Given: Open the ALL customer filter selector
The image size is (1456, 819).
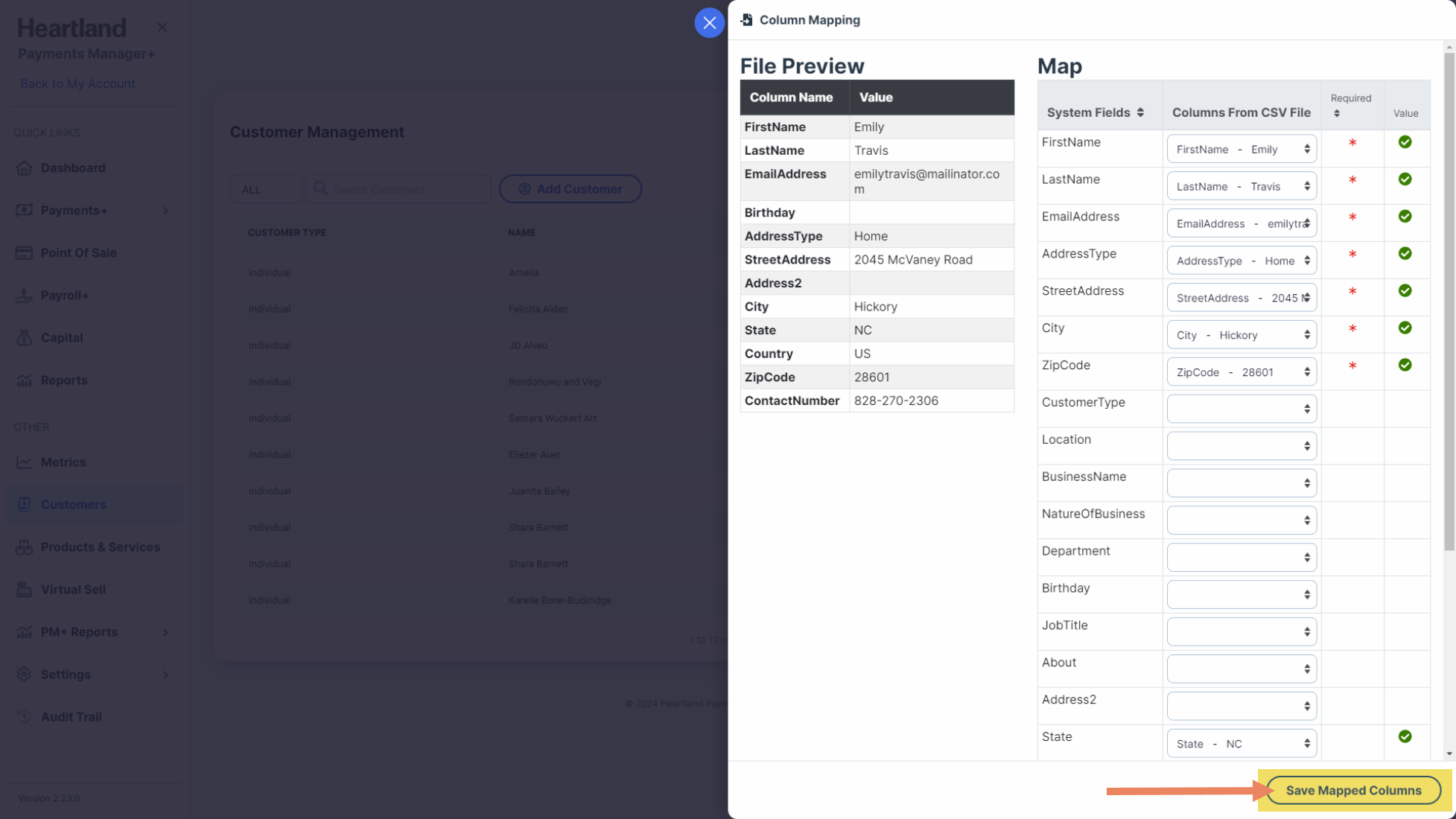Looking at the screenshot, I should click(266, 189).
